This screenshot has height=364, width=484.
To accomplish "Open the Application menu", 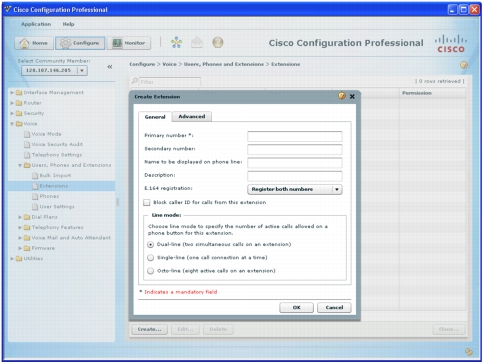I will (36, 24).
